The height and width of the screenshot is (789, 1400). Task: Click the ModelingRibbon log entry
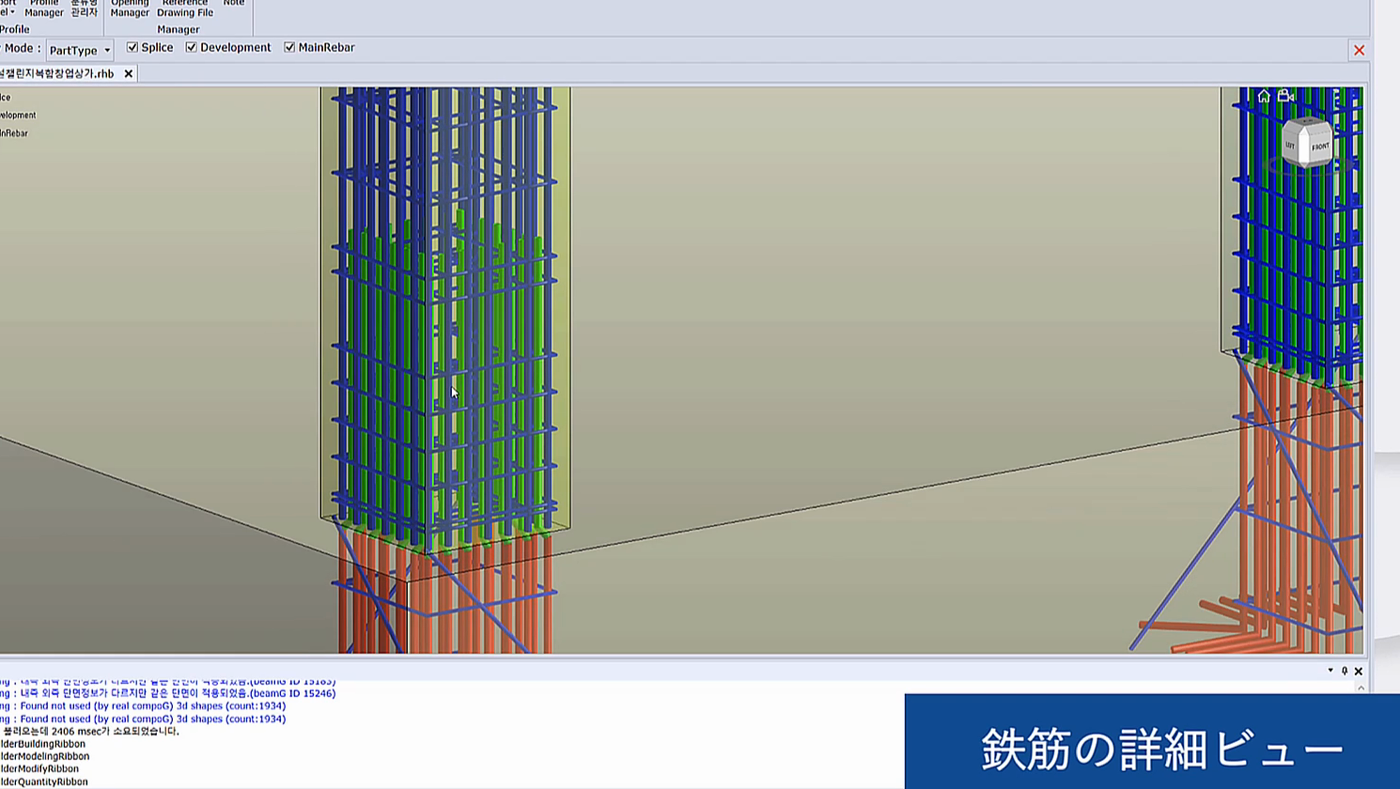(45, 757)
